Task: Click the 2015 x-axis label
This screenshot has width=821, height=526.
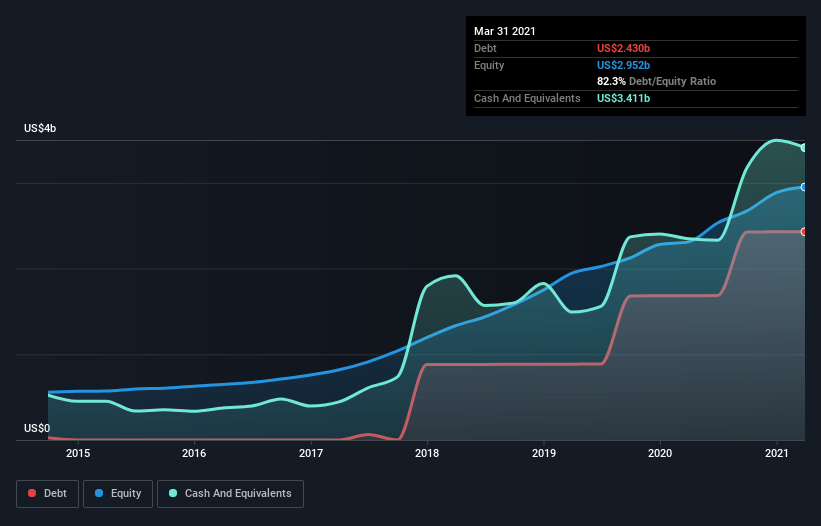Action: coord(78,453)
